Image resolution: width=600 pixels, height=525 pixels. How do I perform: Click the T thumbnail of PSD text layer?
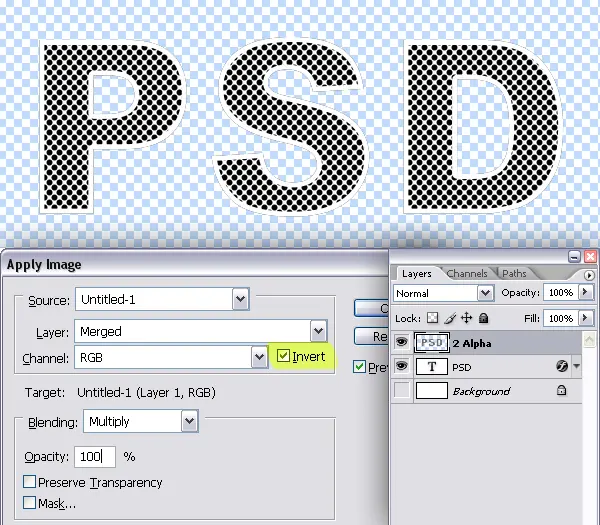click(432, 367)
